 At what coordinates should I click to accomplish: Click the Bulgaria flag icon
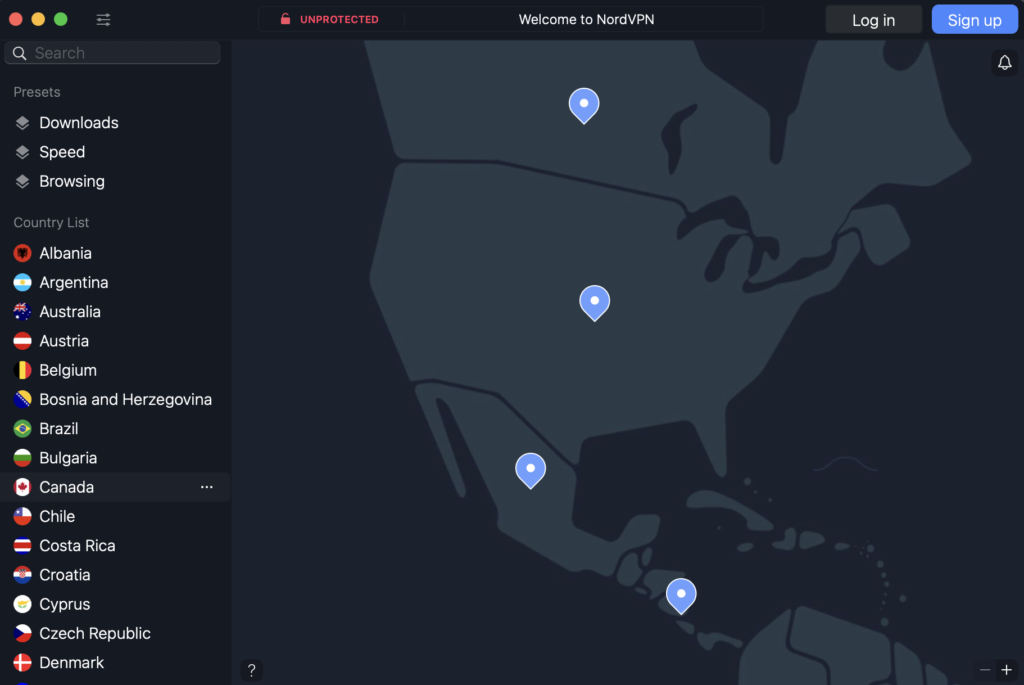pos(22,458)
